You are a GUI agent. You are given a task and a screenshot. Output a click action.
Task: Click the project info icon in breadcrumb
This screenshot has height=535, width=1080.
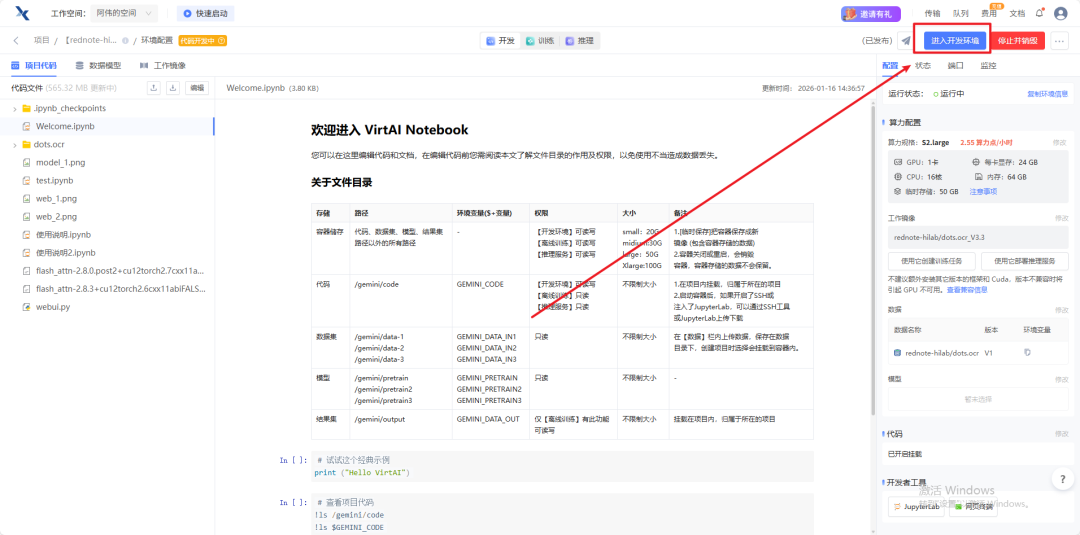(125, 41)
